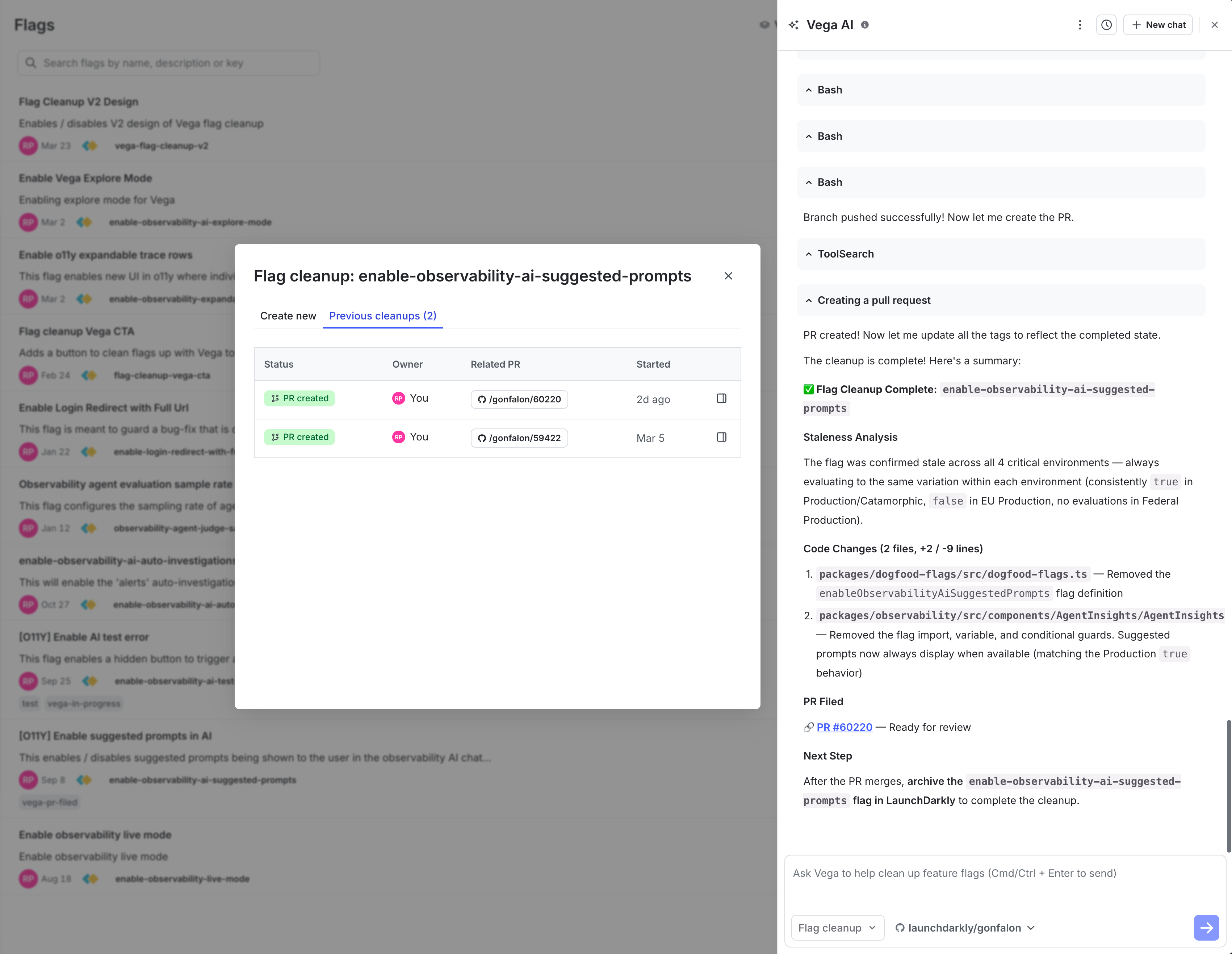This screenshot has width=1232, height=954.
Task: Close the Flag cleanup dialog
Action: pyautogui.click(x=728, y=276)
